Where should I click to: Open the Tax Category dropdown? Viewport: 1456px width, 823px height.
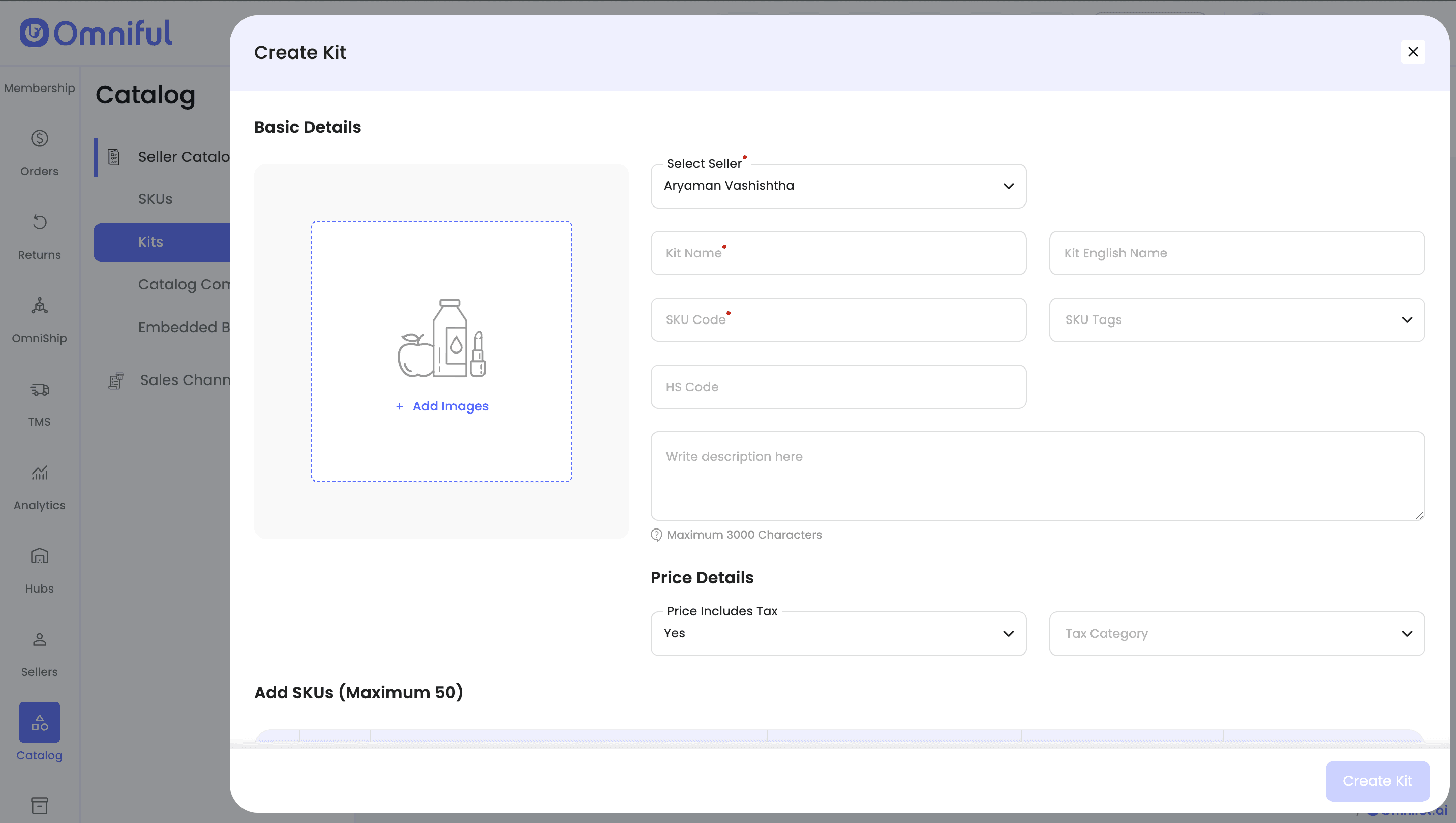pyautogui.click(x=1236, y=633)
